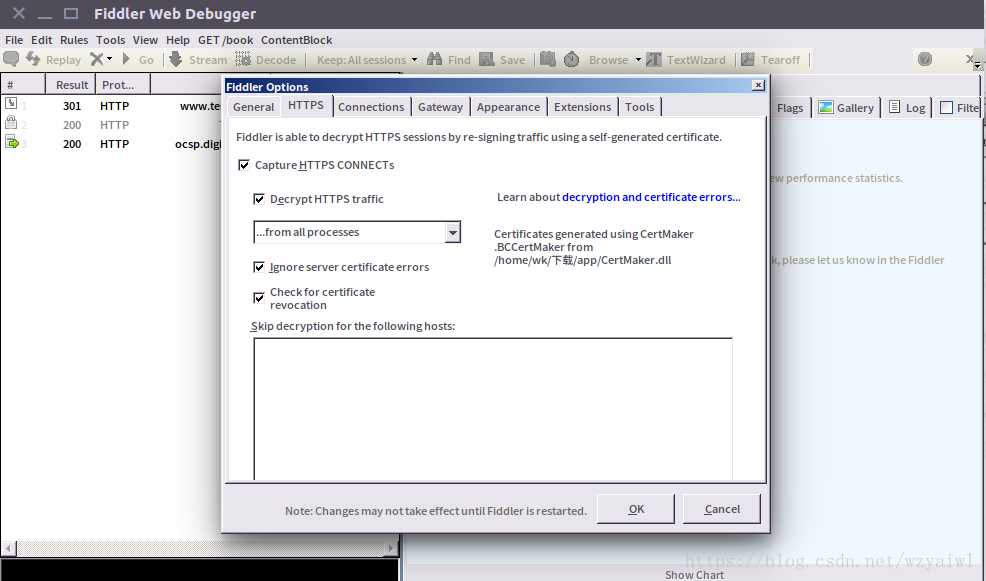Screen dimensions: 986x581
Task: Switch to the General options tab
Action: pyautogui.click(x=253, y=107)
